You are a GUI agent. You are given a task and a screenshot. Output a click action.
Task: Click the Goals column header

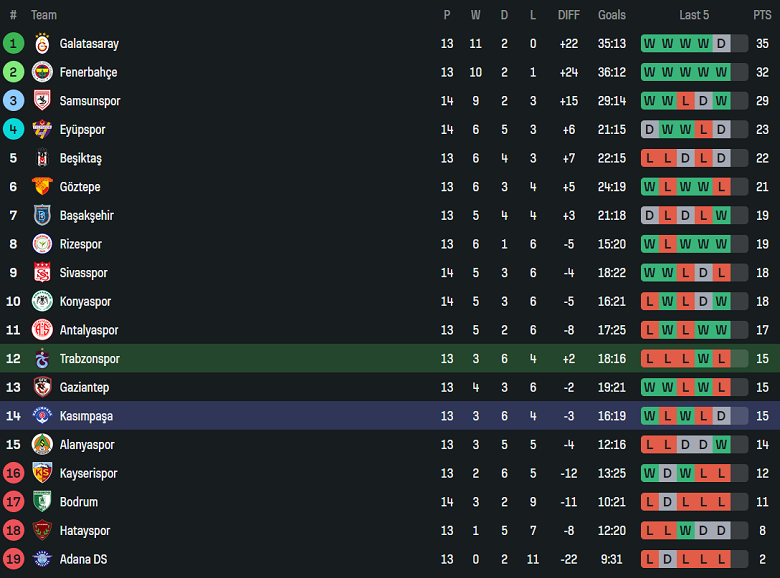pos(612,15)
